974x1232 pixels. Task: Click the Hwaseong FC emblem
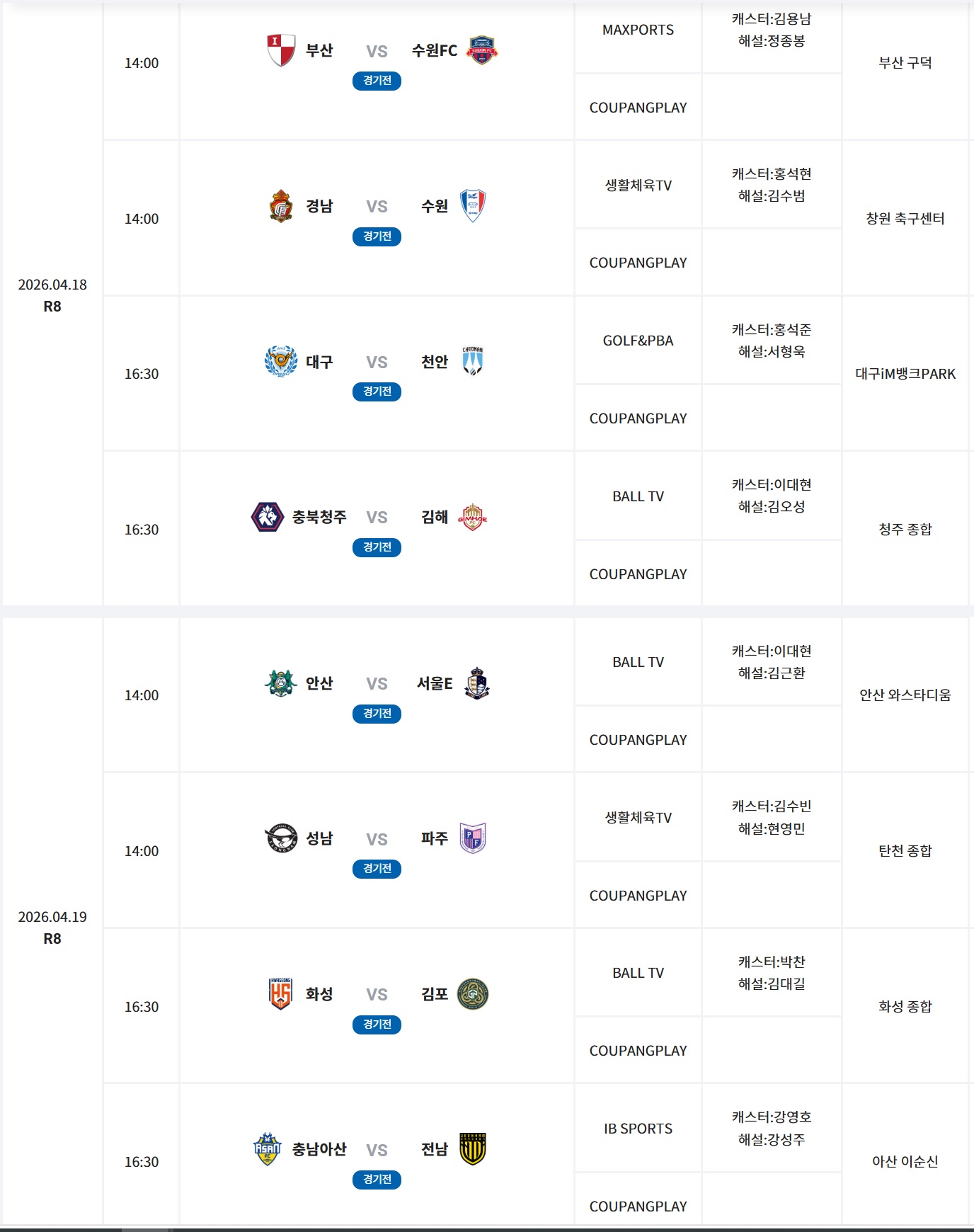(281, 993)
